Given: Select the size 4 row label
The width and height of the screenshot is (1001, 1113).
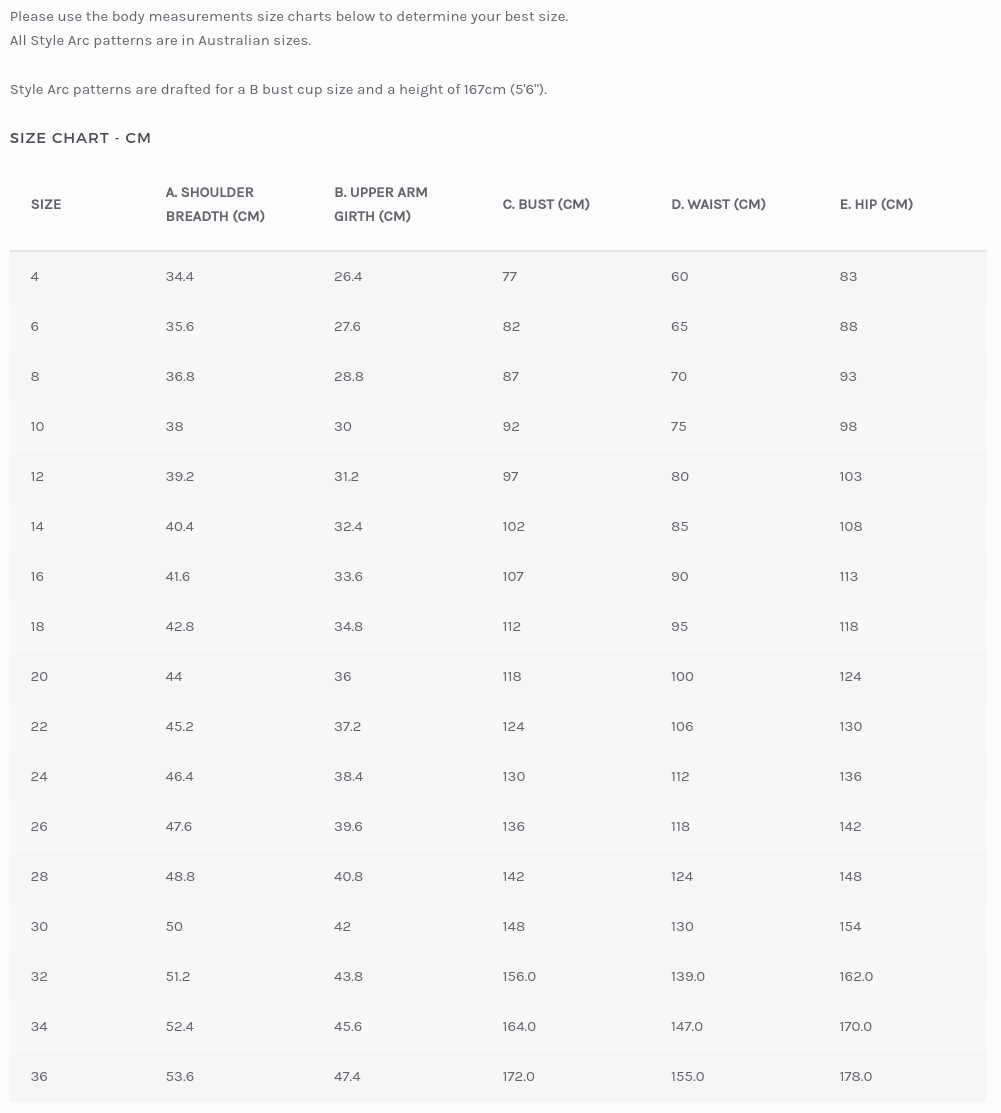Looking at the screenshot, I should [x=35, y=276].
